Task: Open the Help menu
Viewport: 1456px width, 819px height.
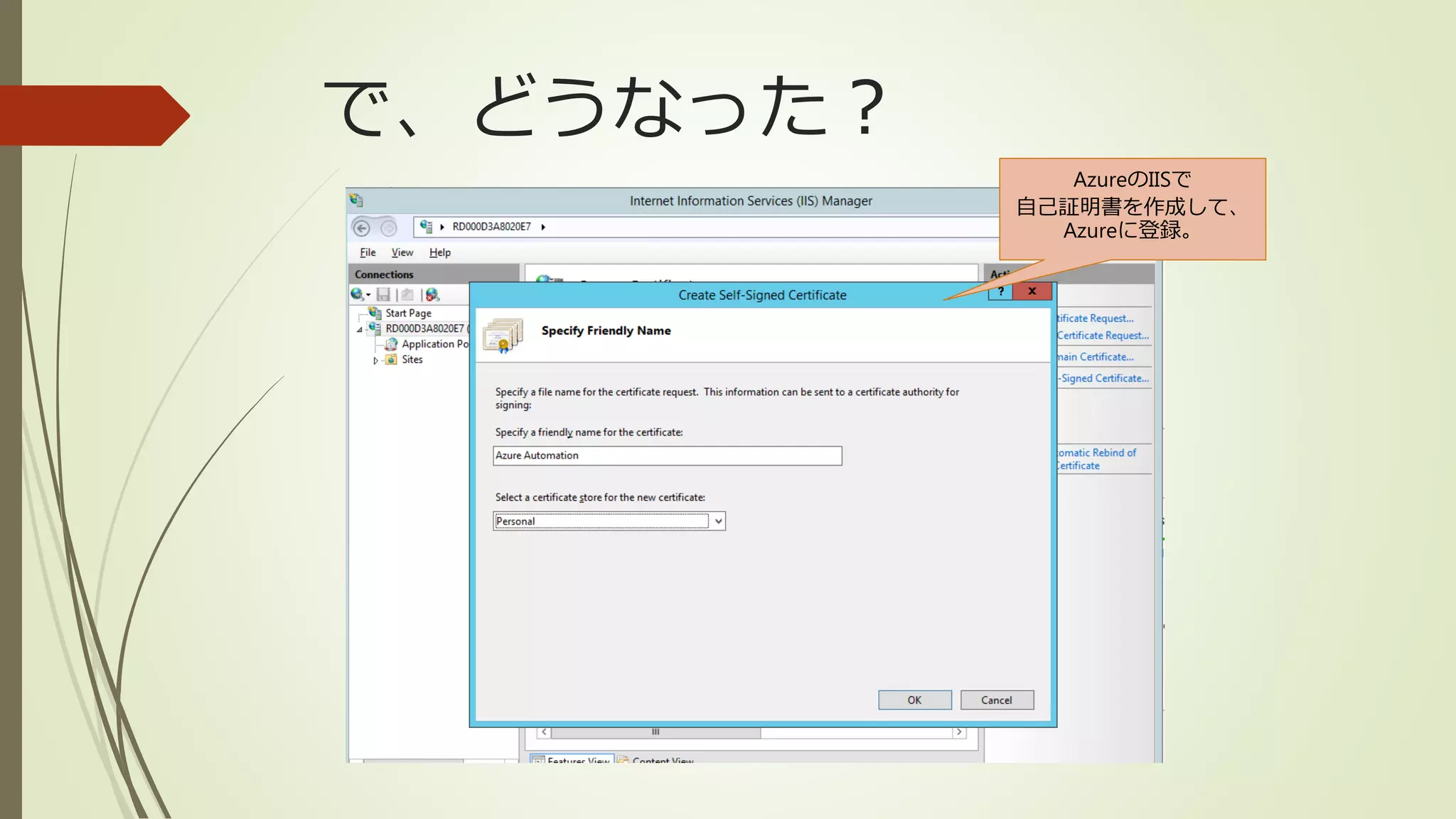Action: (x=439, y=252)
